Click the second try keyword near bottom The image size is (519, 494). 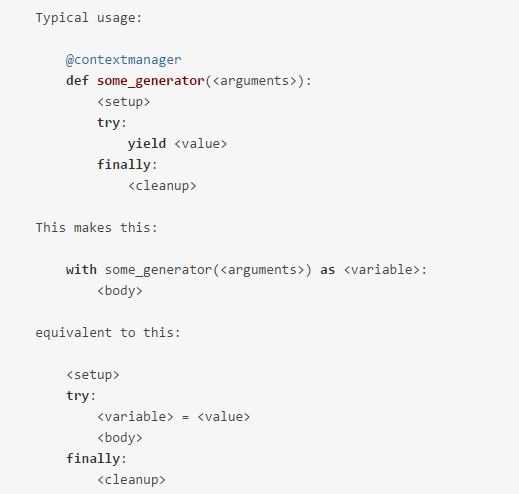pos(78,396)
